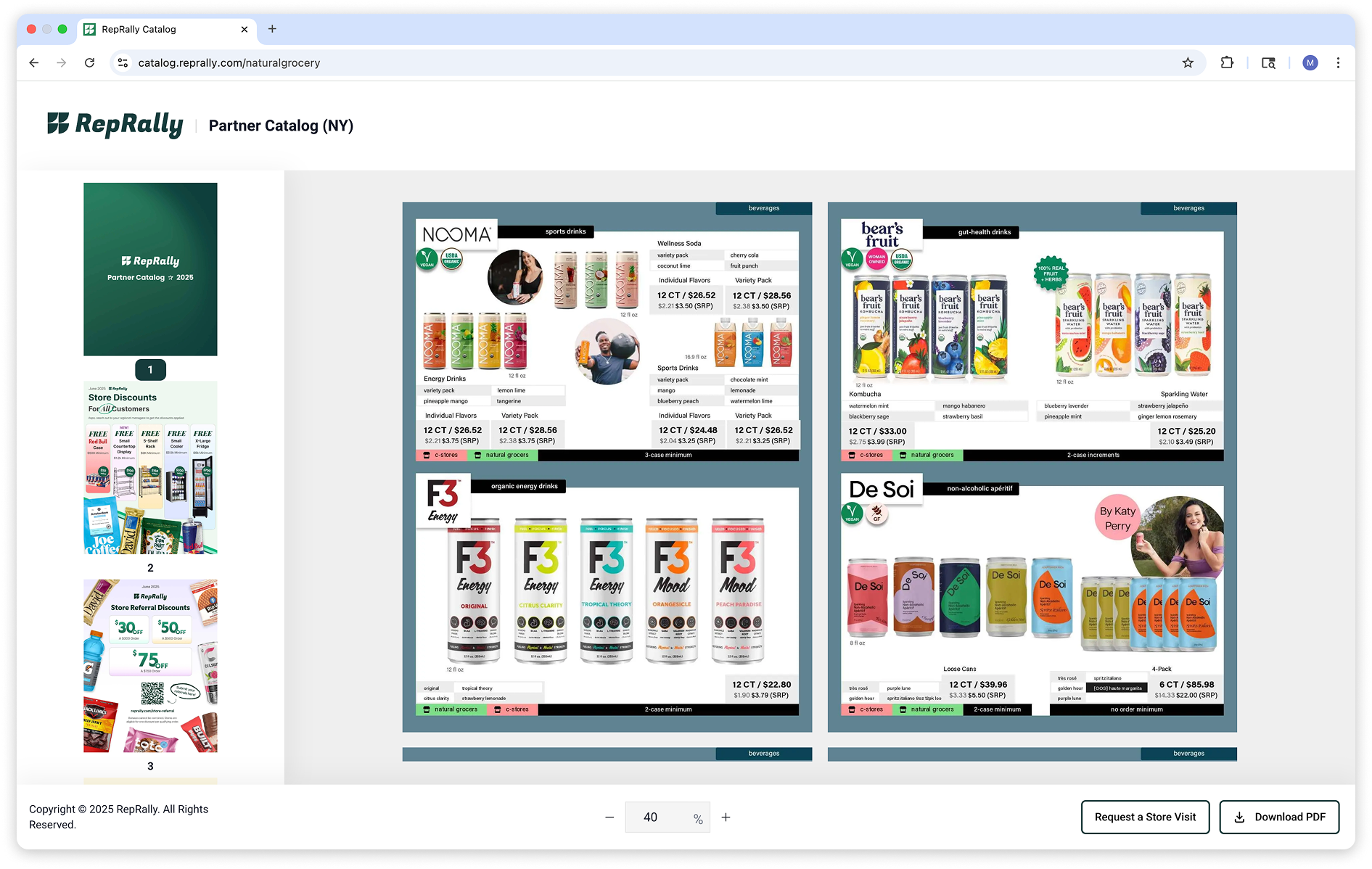
Task: Click the "By Katy Perry" badge
Action: coord(1117,518)
